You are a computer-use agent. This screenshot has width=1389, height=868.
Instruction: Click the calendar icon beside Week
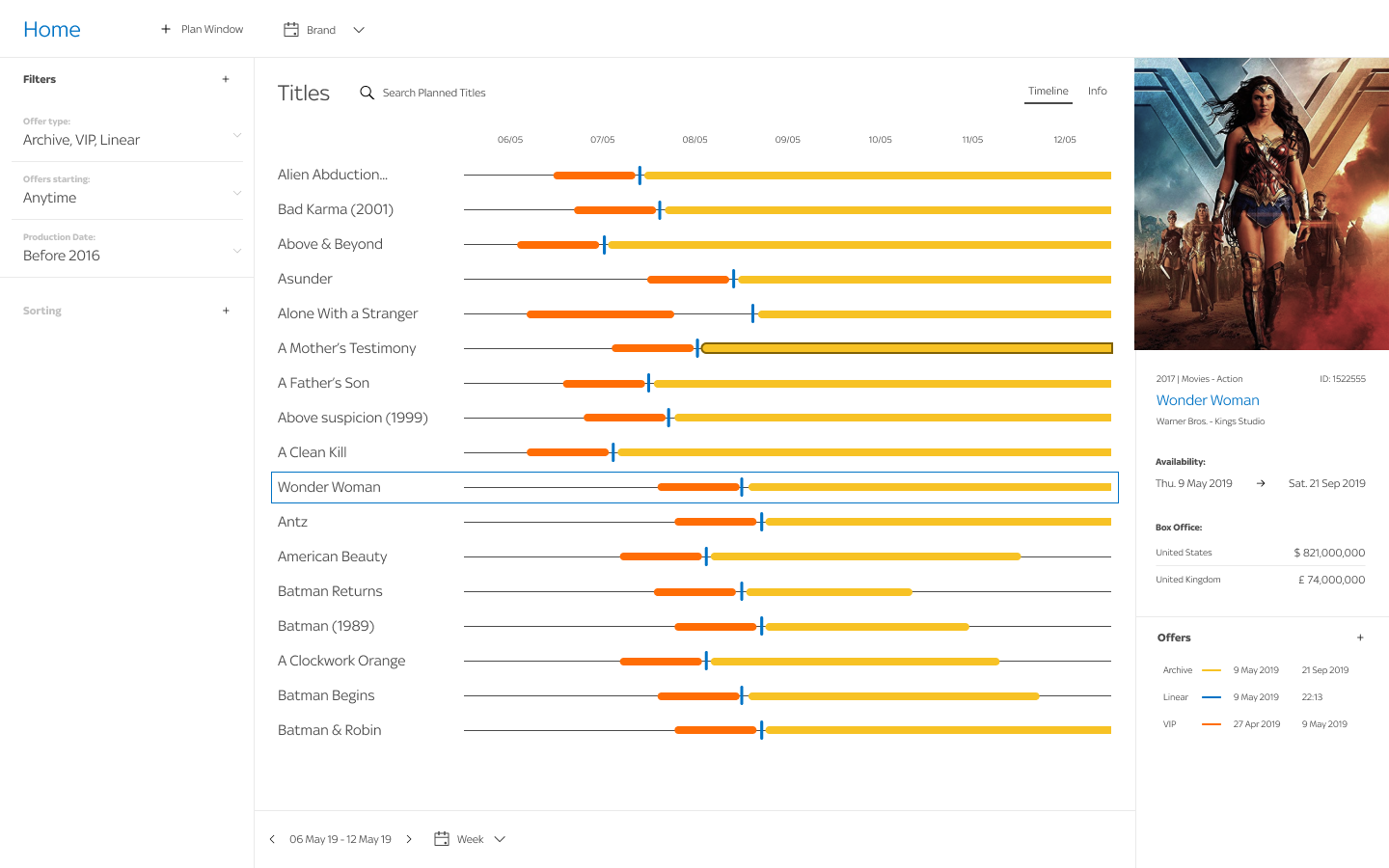(x=442, y=839)
